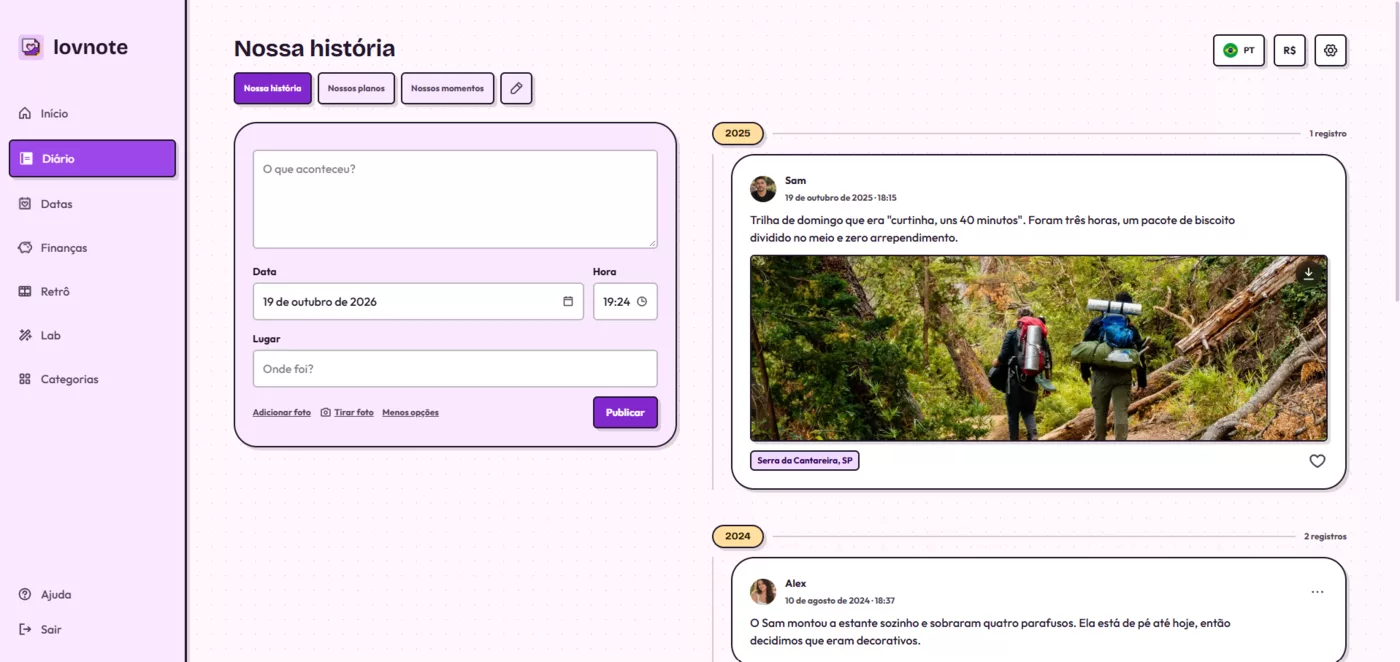1400x662 pixels.
Task: Click the Datas calendar icon
Action: tap(25, 204)
